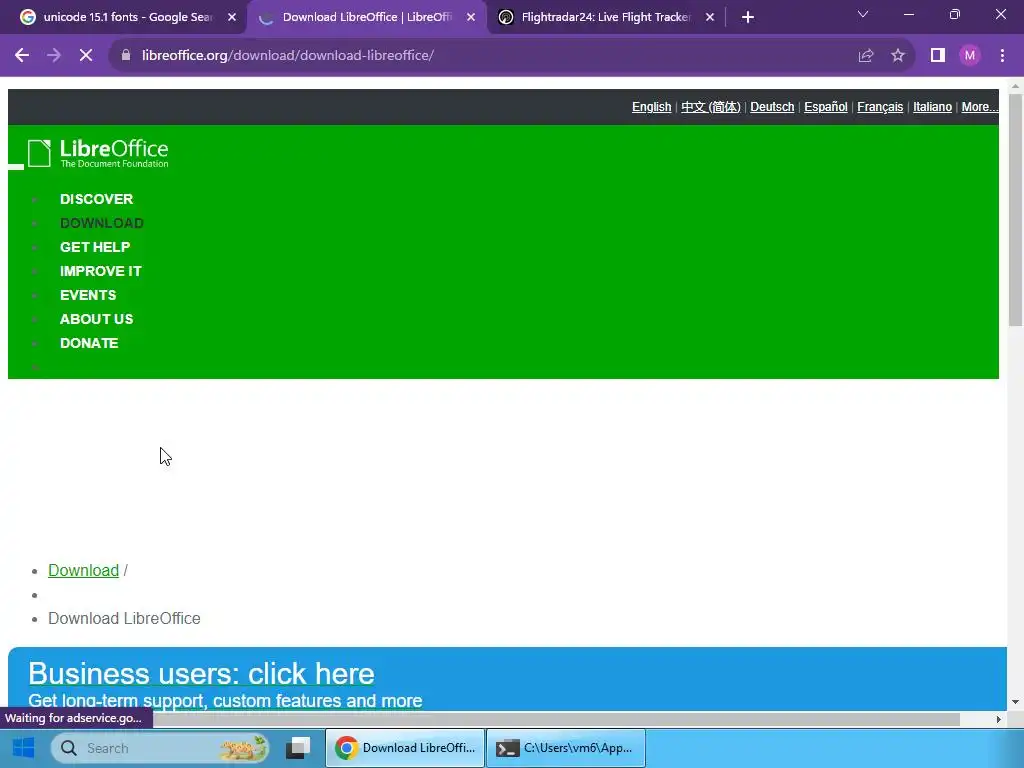Click horizontal scroll right arrow

tap(998, 719)
